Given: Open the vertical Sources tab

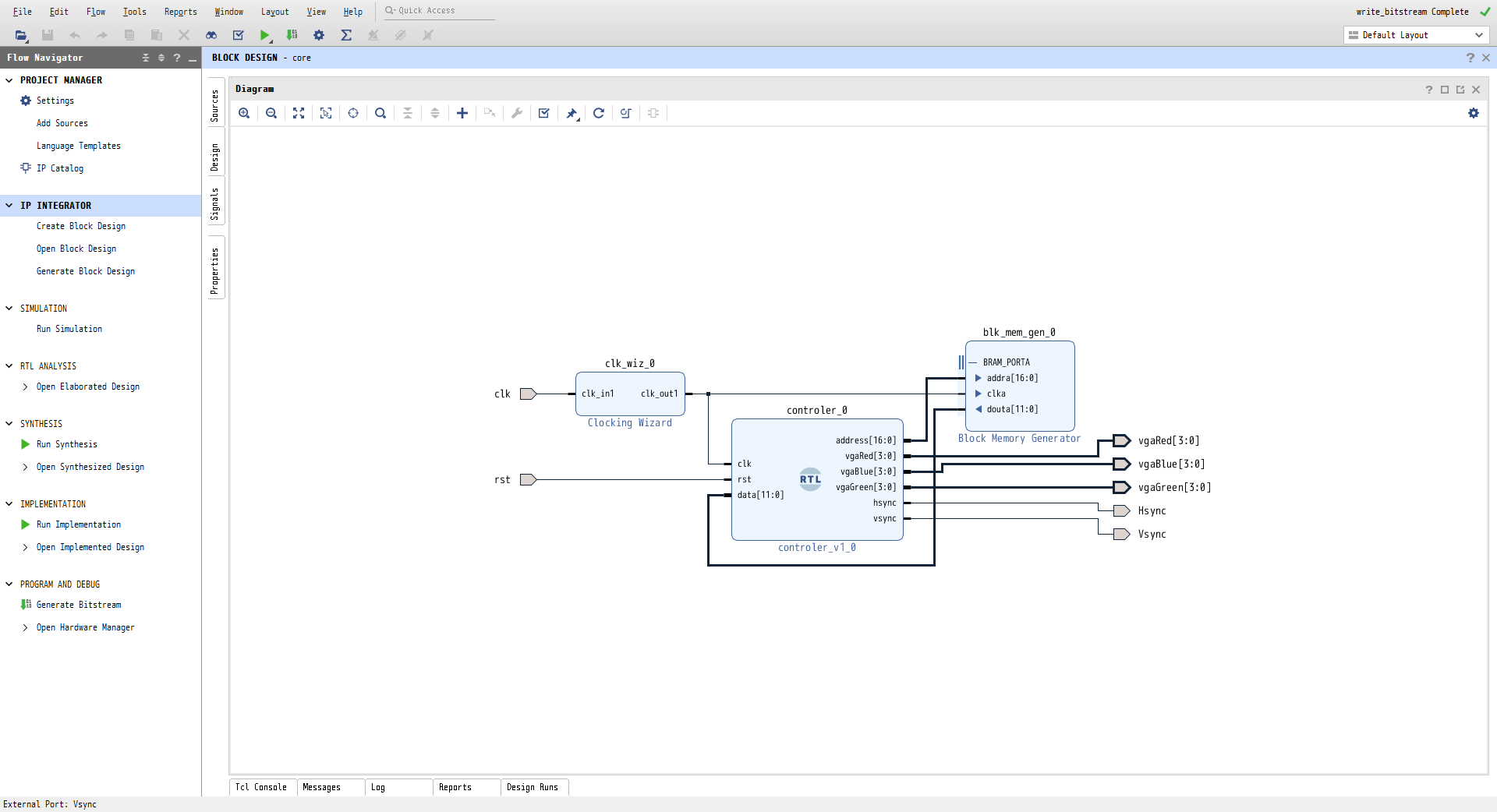Looking at the screenshot, I should pyautogui.click(x=215, y=105).
